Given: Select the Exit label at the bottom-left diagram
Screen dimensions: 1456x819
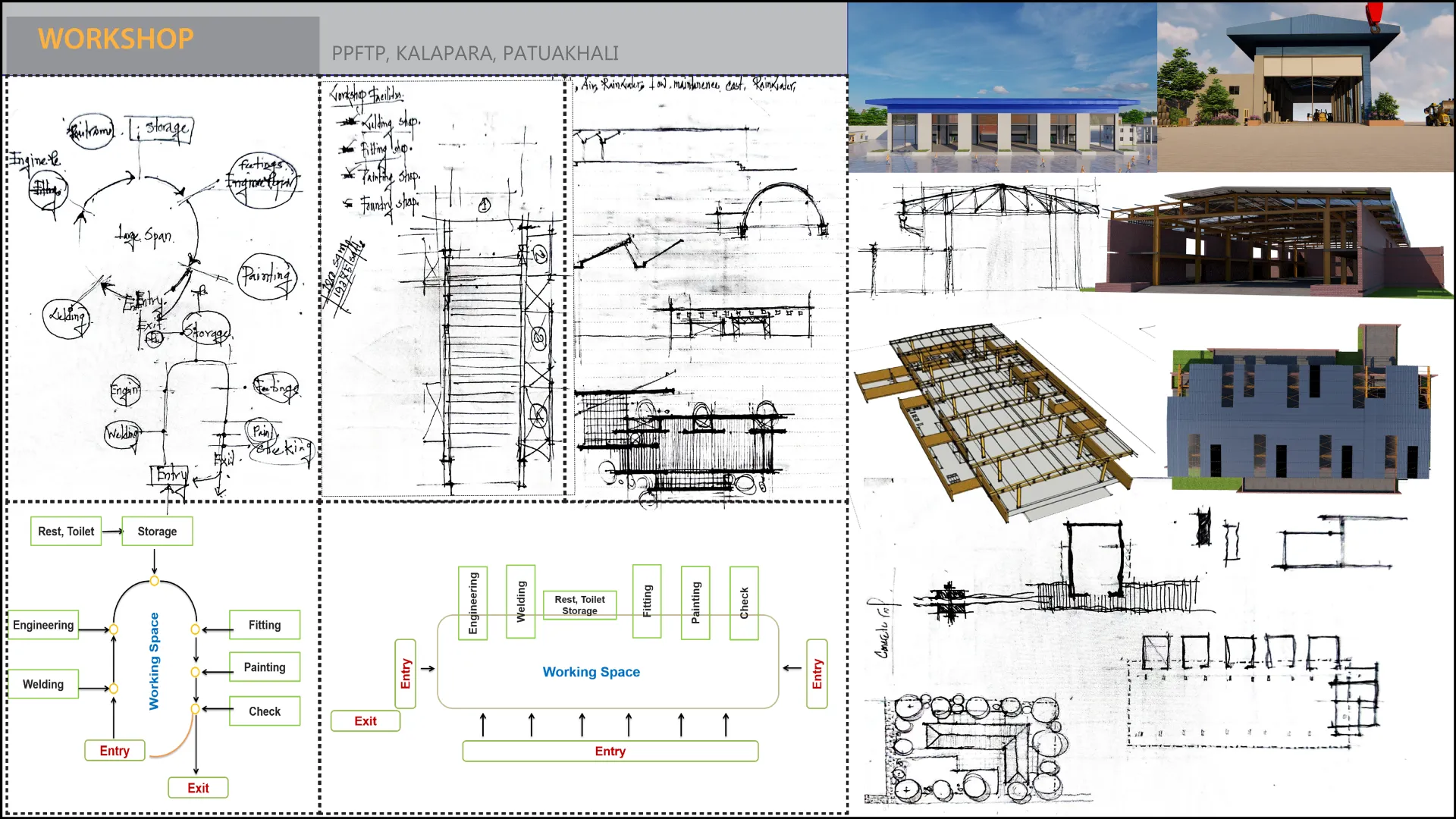Looking at the screenshot, I should [197, 787].
